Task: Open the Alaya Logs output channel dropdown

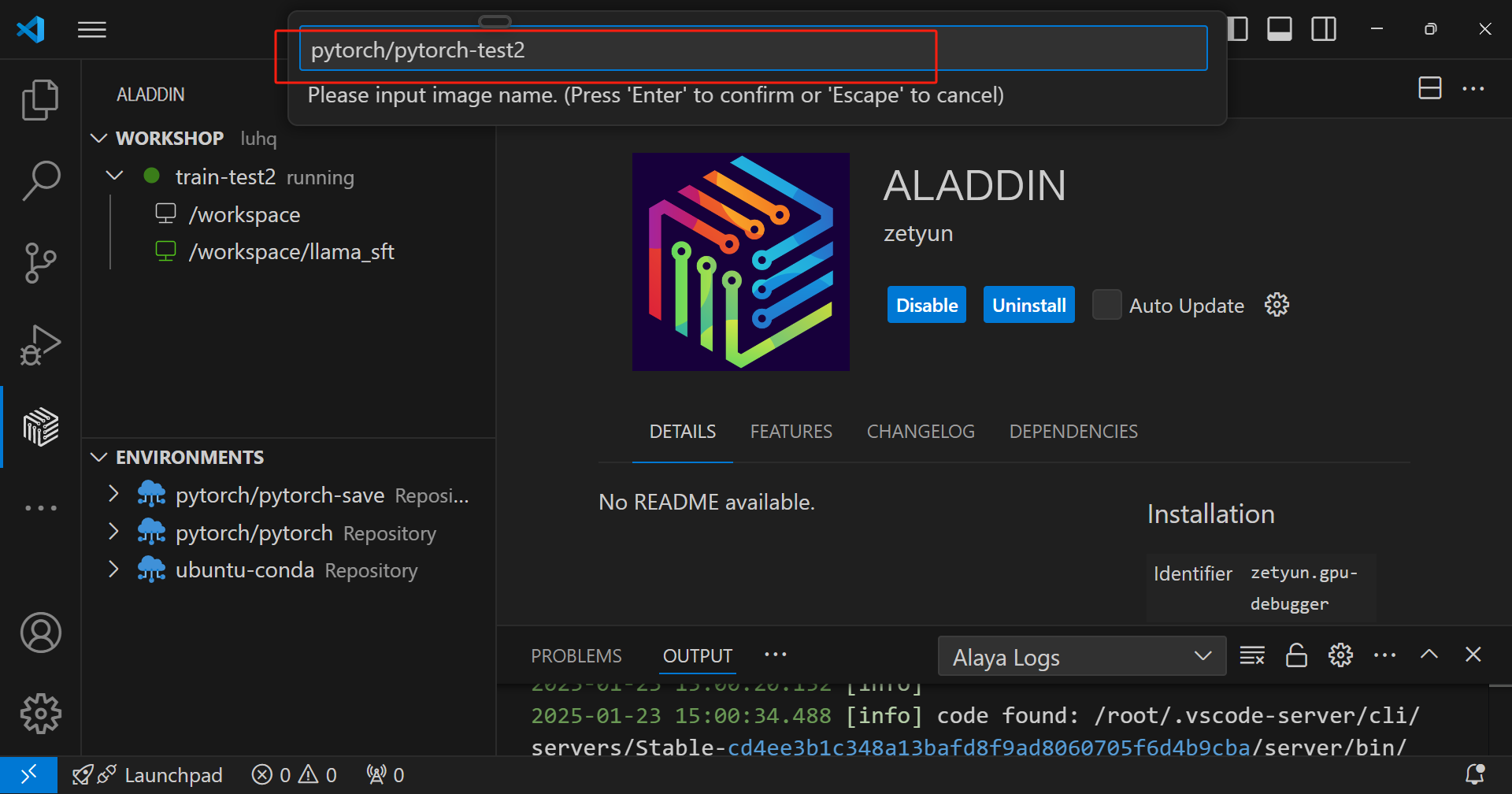Action: [1081, 656]
